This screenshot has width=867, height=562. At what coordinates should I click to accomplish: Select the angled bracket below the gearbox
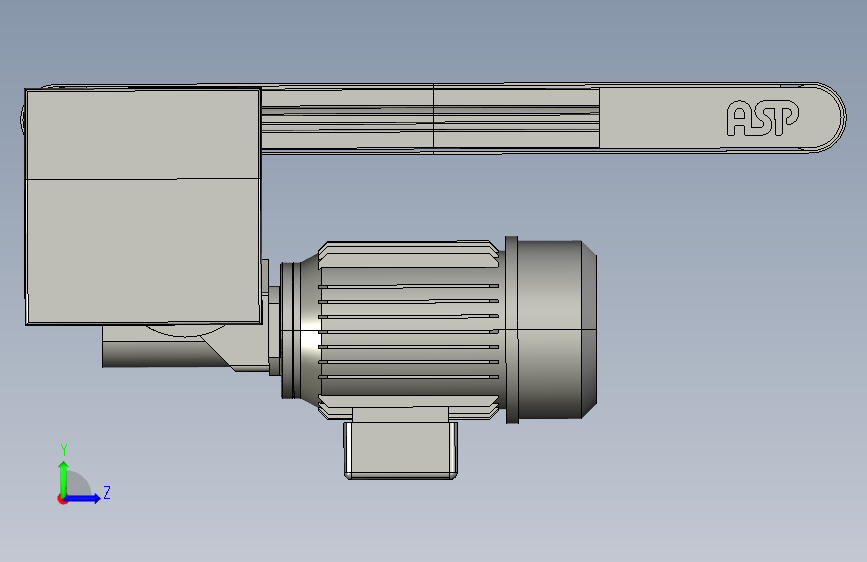point(185,347)
